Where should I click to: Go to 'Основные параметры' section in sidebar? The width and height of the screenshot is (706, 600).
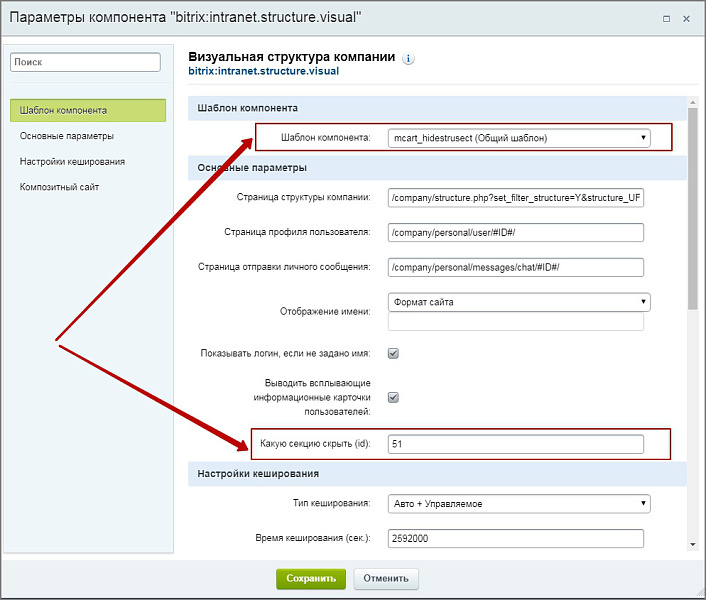click(66, 136)
